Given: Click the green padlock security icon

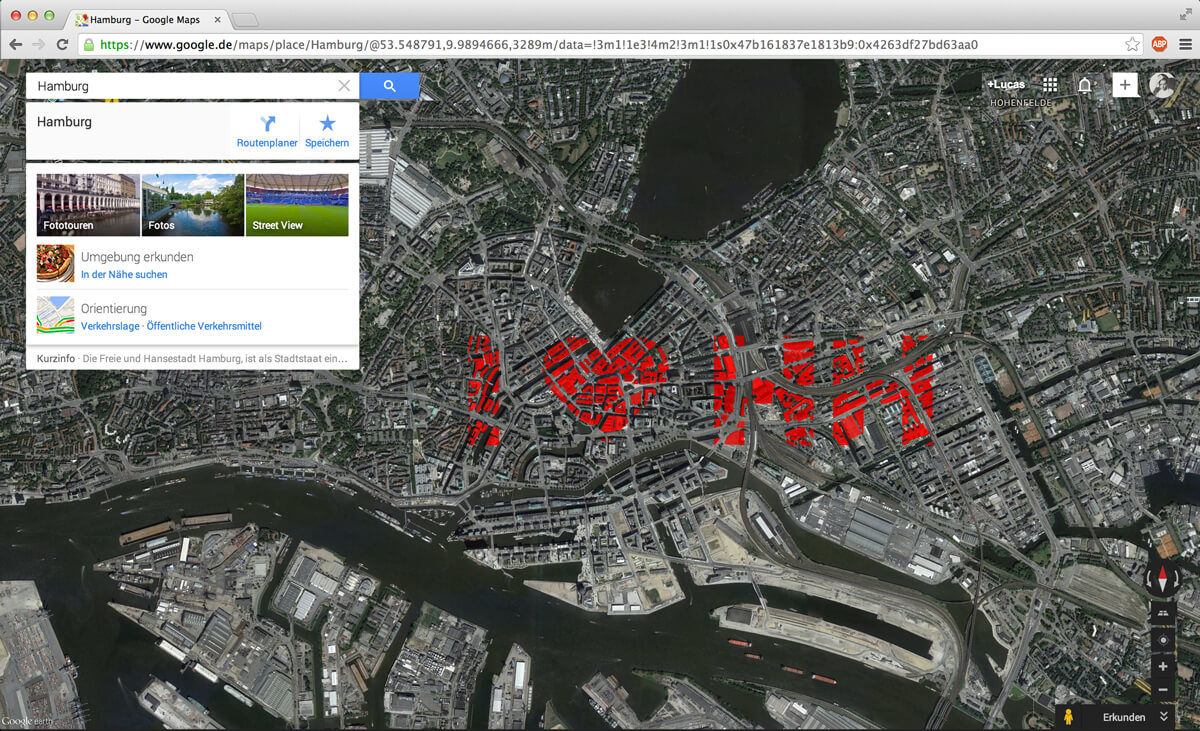Looking at the screenshot, I should [89, 45].
